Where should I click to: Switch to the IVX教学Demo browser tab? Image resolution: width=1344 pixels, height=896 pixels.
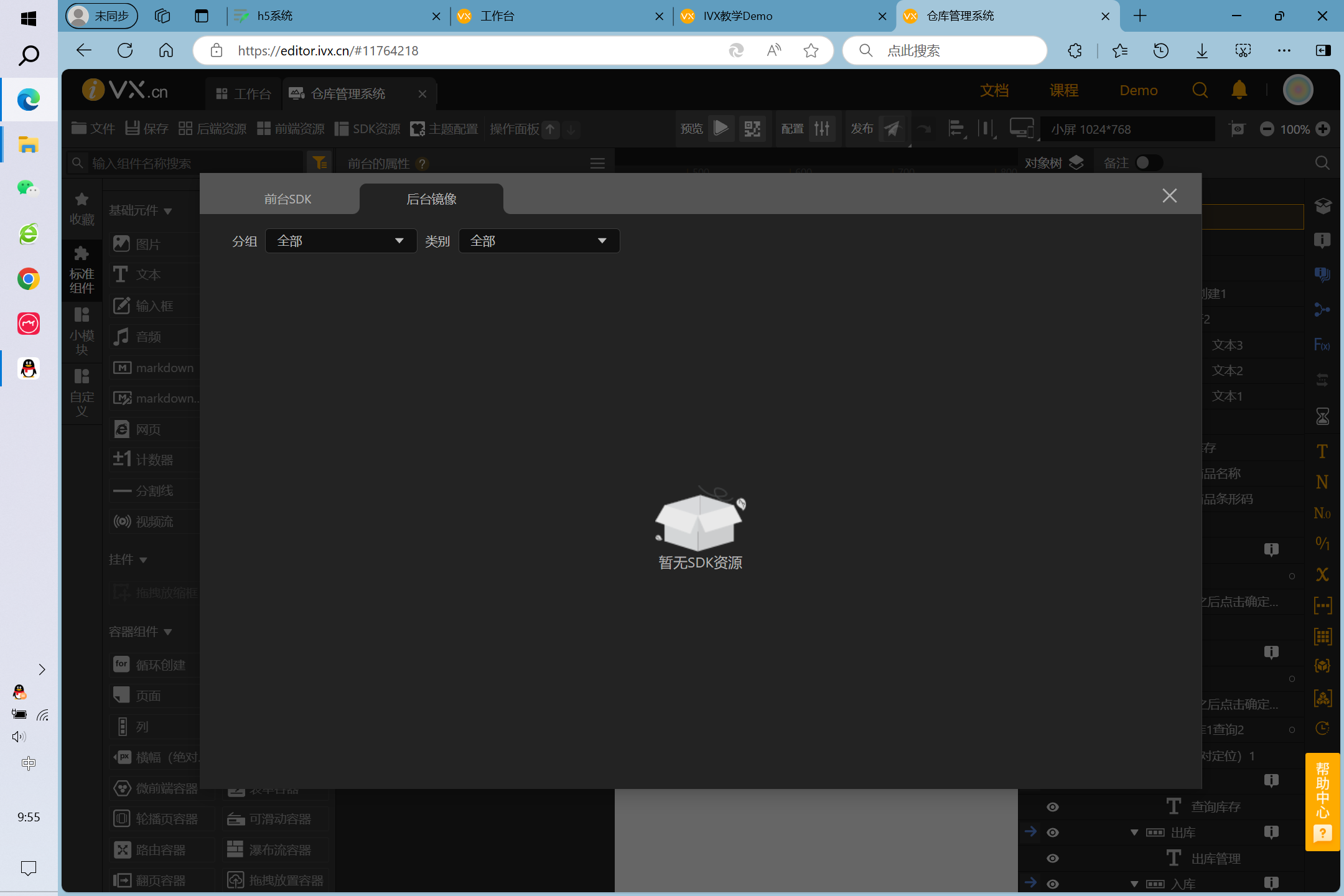coord(783,16)
